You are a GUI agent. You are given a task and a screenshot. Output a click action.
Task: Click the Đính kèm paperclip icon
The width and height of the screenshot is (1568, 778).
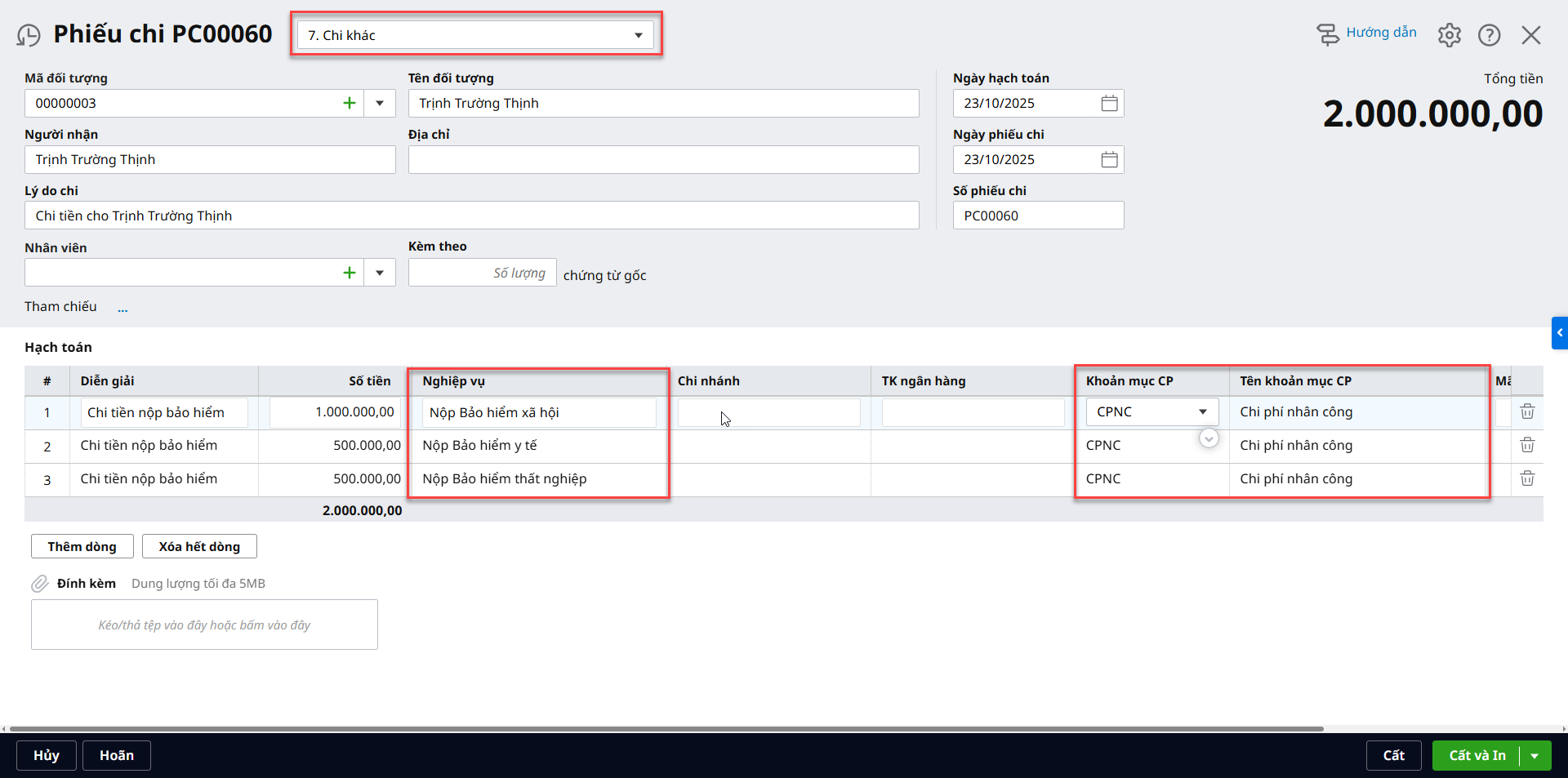click(40, 584)
